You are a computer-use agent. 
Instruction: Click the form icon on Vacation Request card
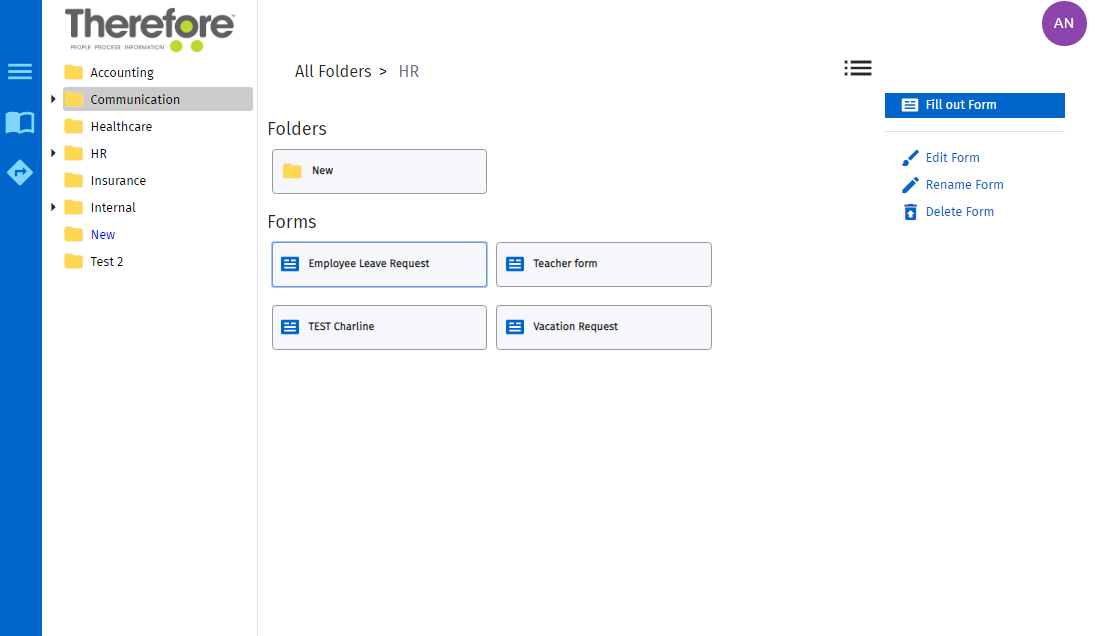[514, 326]
